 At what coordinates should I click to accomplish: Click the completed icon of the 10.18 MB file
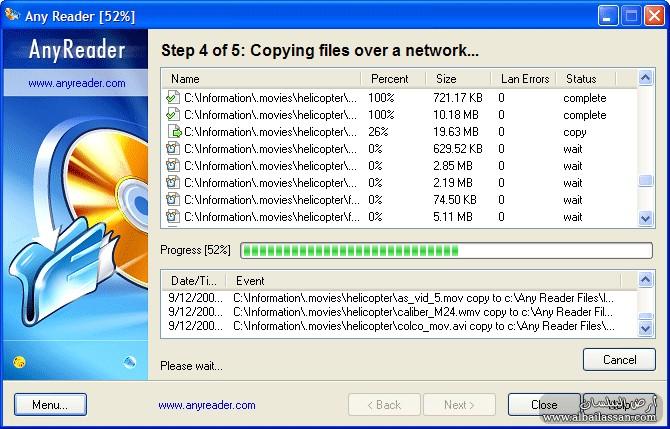pyautogui.click(x=173, y=115)
